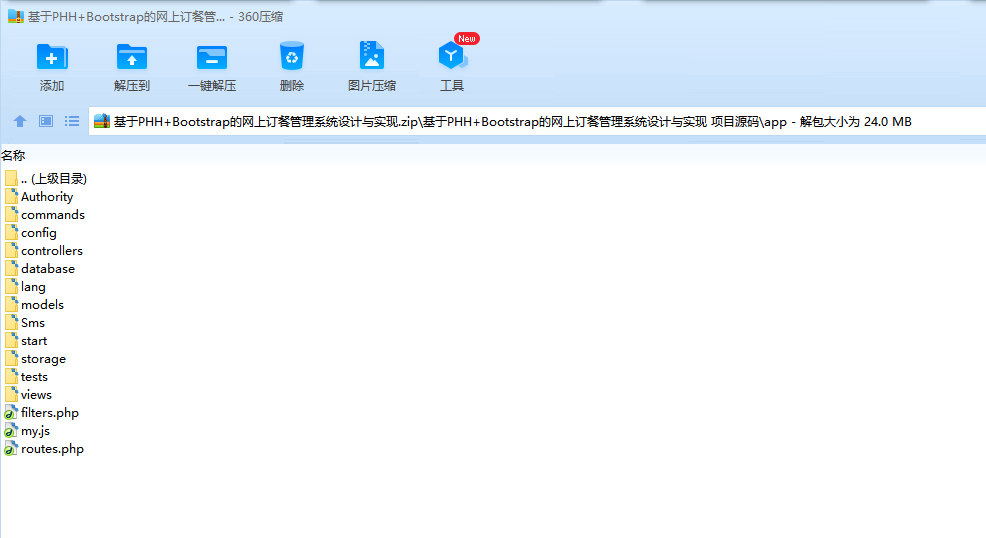Click the folder icon beside start

point(11,340)
